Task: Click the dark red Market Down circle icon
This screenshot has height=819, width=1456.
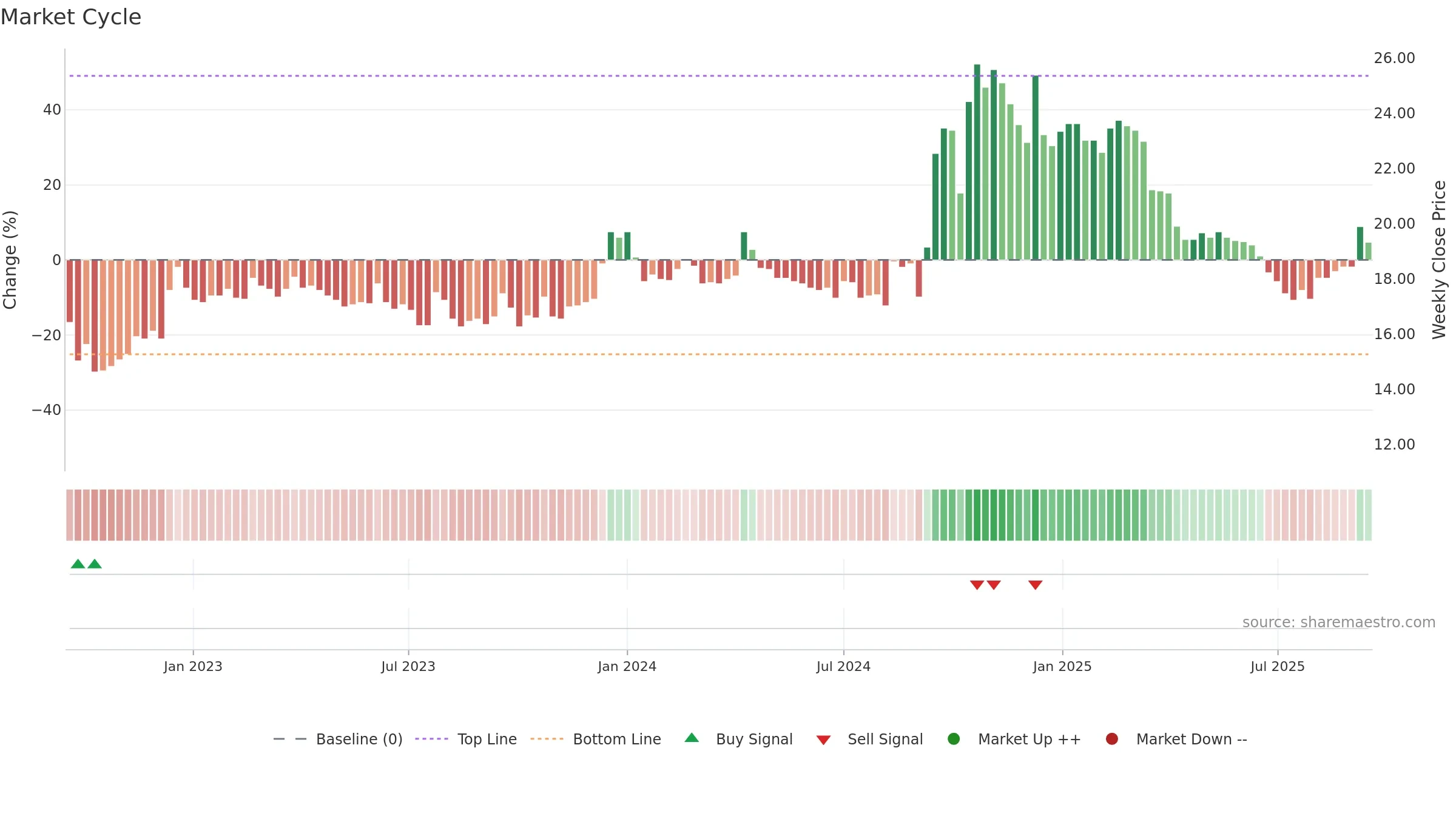Action: point(1112,739)
